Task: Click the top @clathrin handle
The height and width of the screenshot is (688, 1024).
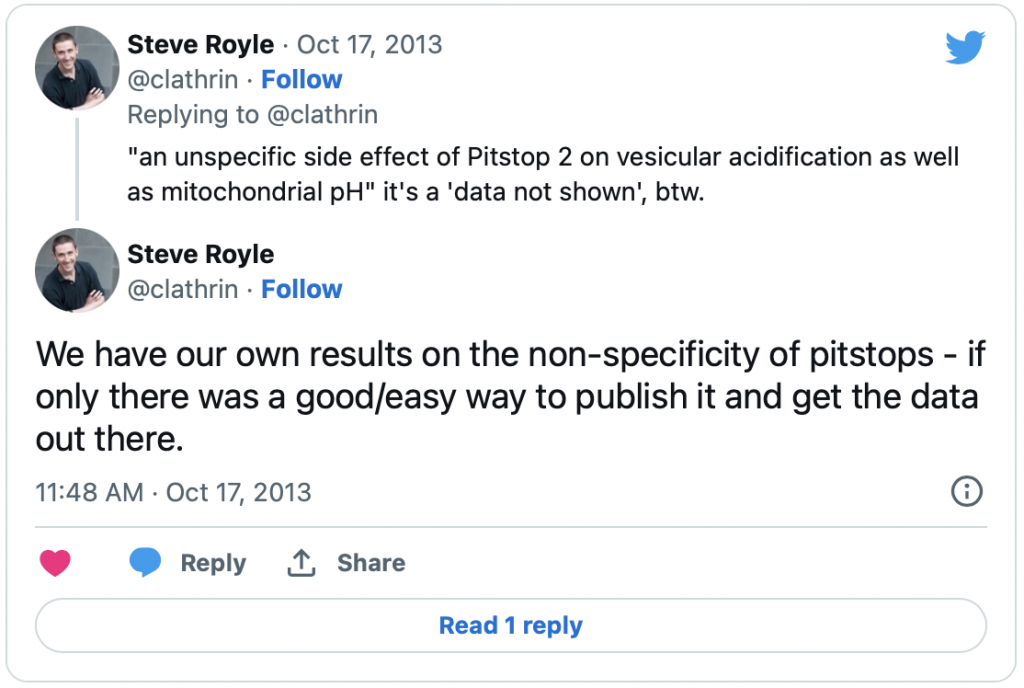Action: pos(183,80)
